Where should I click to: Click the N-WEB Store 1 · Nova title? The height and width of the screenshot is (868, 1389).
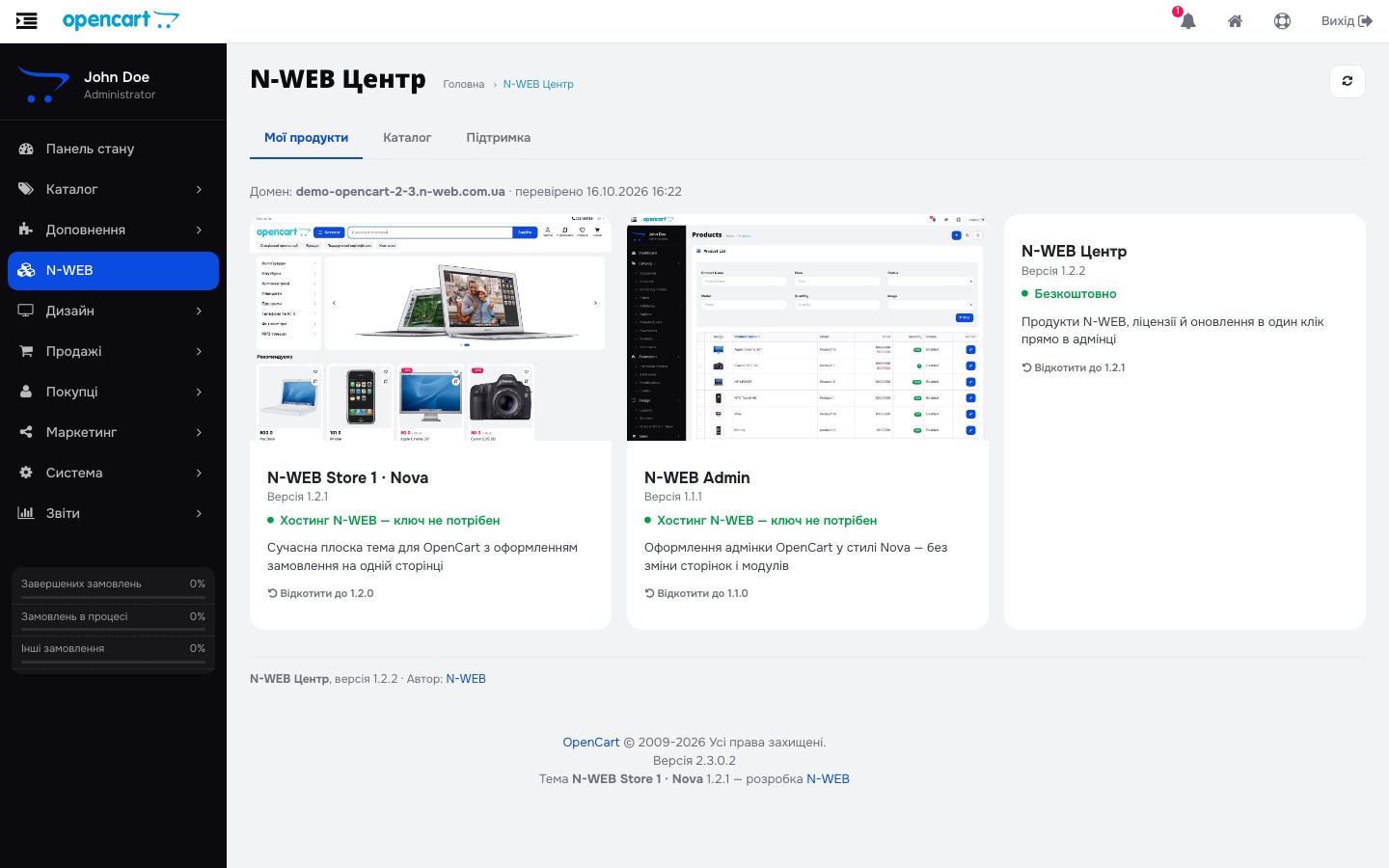[347, 477]
